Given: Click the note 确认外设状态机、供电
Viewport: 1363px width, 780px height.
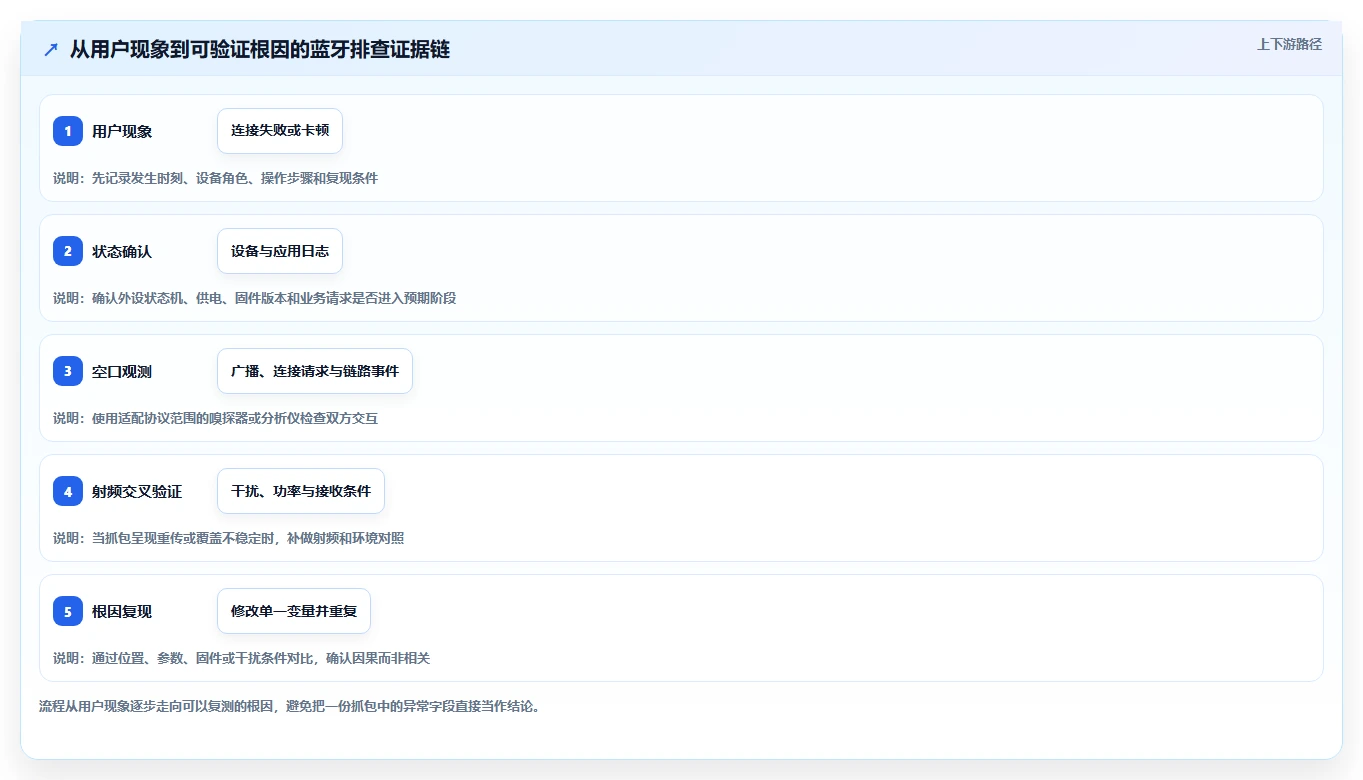Looking at the screenshot, I should (255, 298).
